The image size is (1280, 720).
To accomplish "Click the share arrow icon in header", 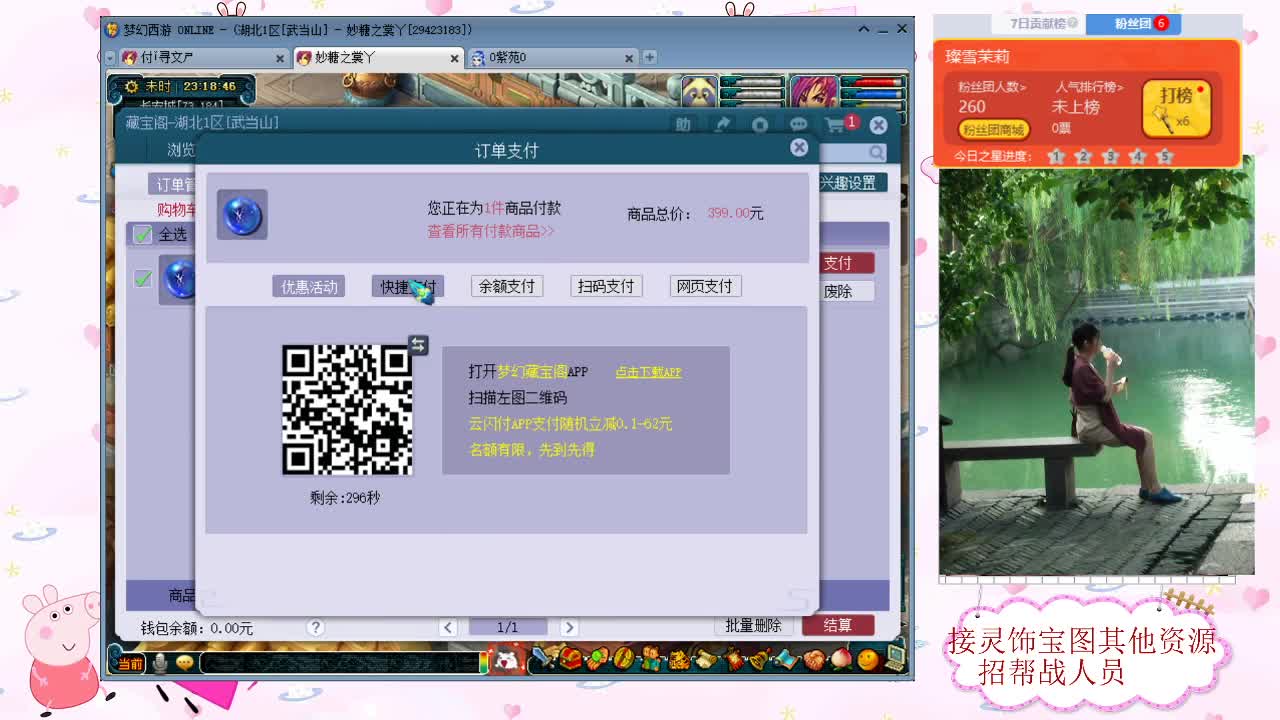I will (721, 125).
